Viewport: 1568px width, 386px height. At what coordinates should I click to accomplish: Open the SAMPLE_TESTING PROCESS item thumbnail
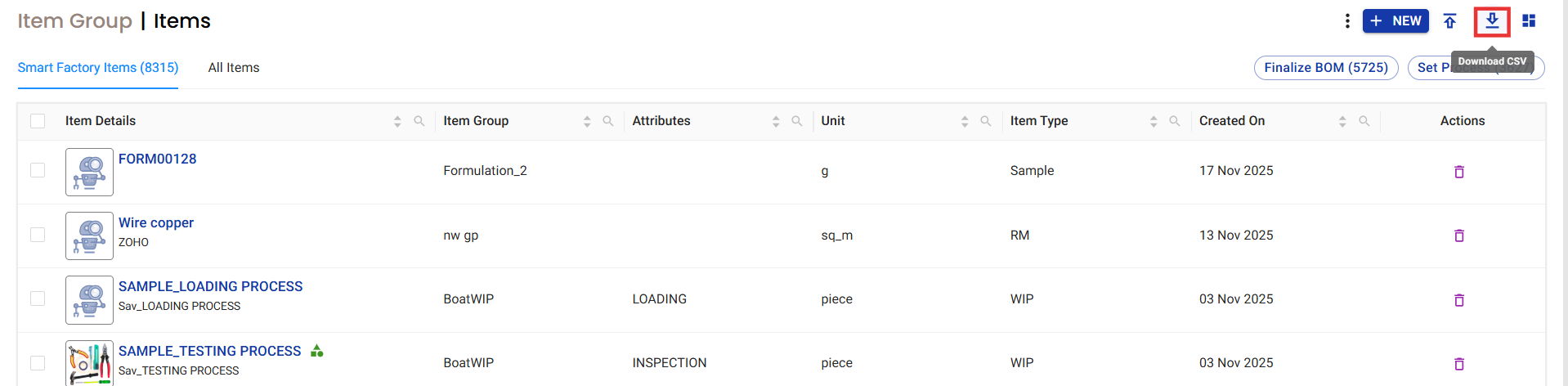pyautogui.click(x=89, y=363)
